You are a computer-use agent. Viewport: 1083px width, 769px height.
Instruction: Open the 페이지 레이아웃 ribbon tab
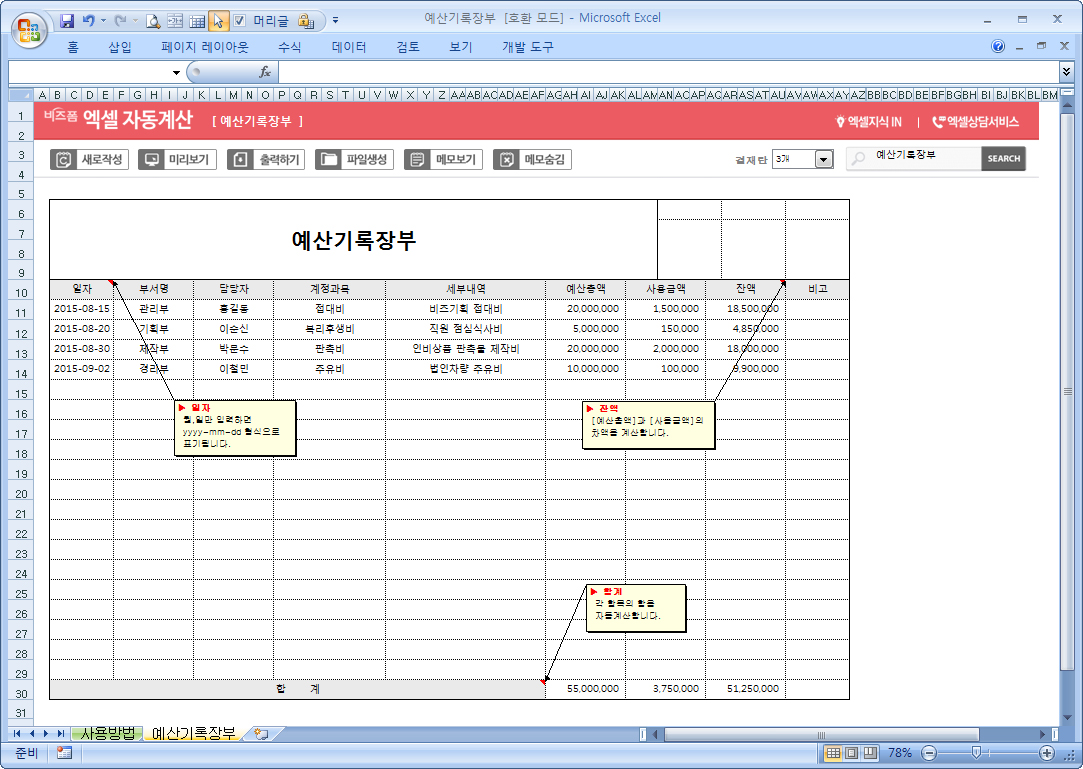pos(204,47)
